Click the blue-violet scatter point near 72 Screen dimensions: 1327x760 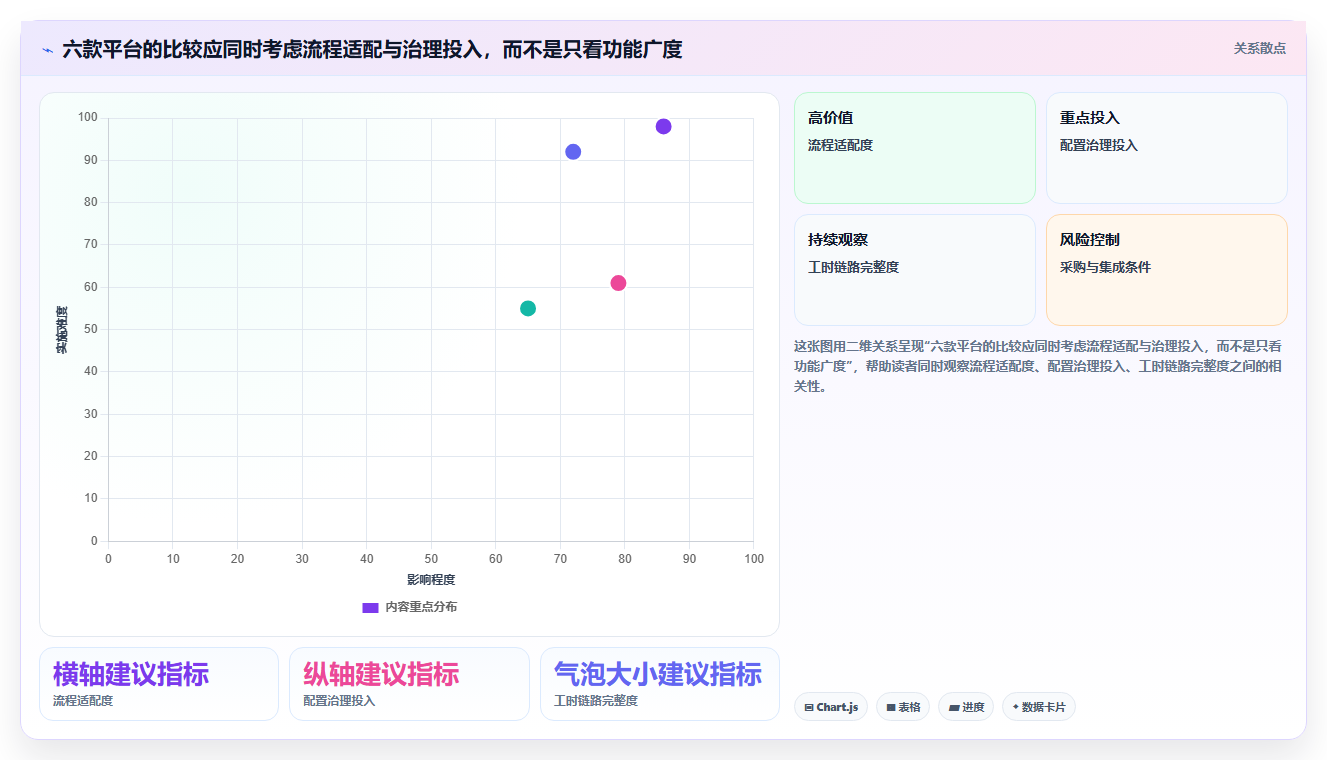(573, 152)
